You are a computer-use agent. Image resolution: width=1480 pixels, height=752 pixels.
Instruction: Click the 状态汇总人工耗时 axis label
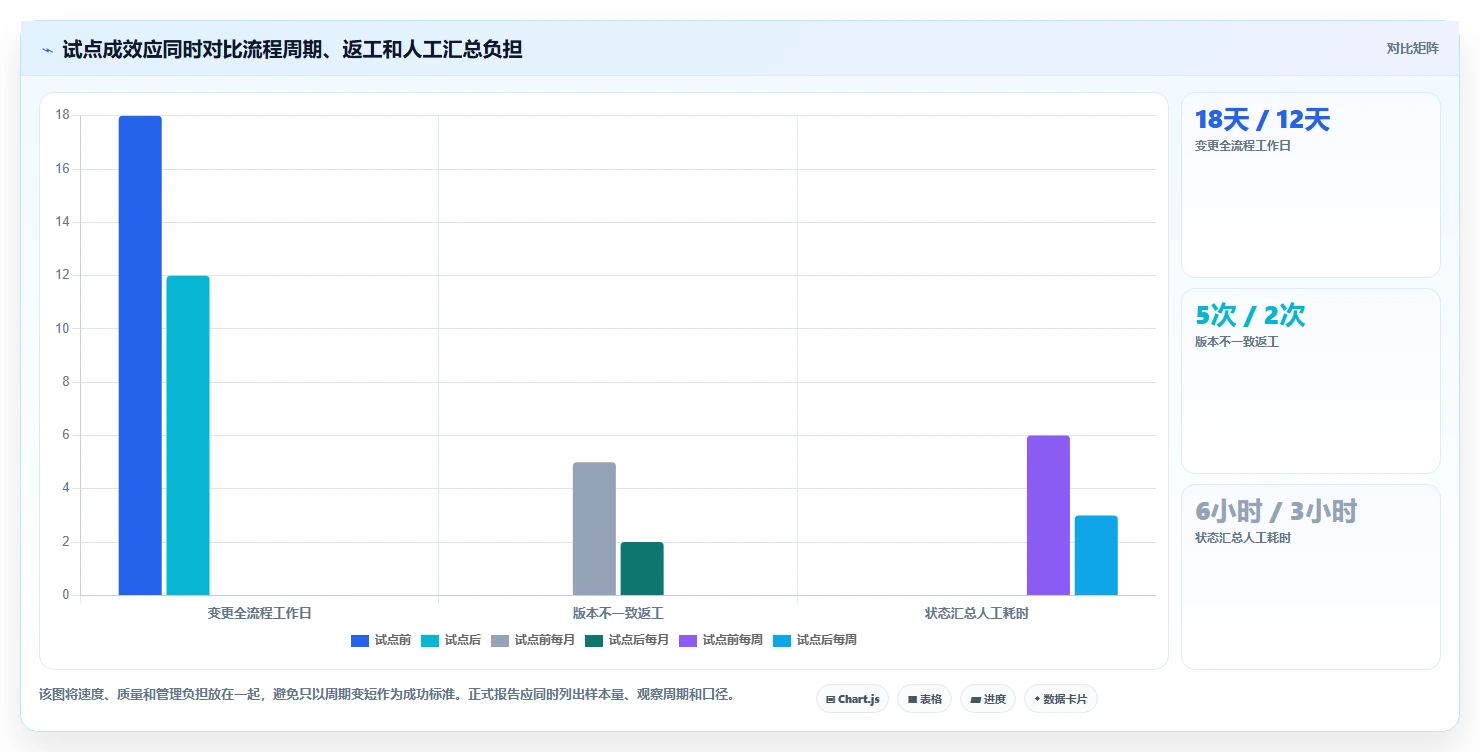pyautogui.click(x=976, y=613)
